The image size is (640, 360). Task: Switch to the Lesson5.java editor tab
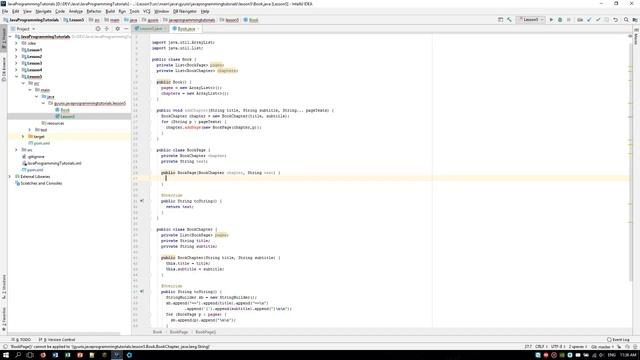click(x=150, y=29)
